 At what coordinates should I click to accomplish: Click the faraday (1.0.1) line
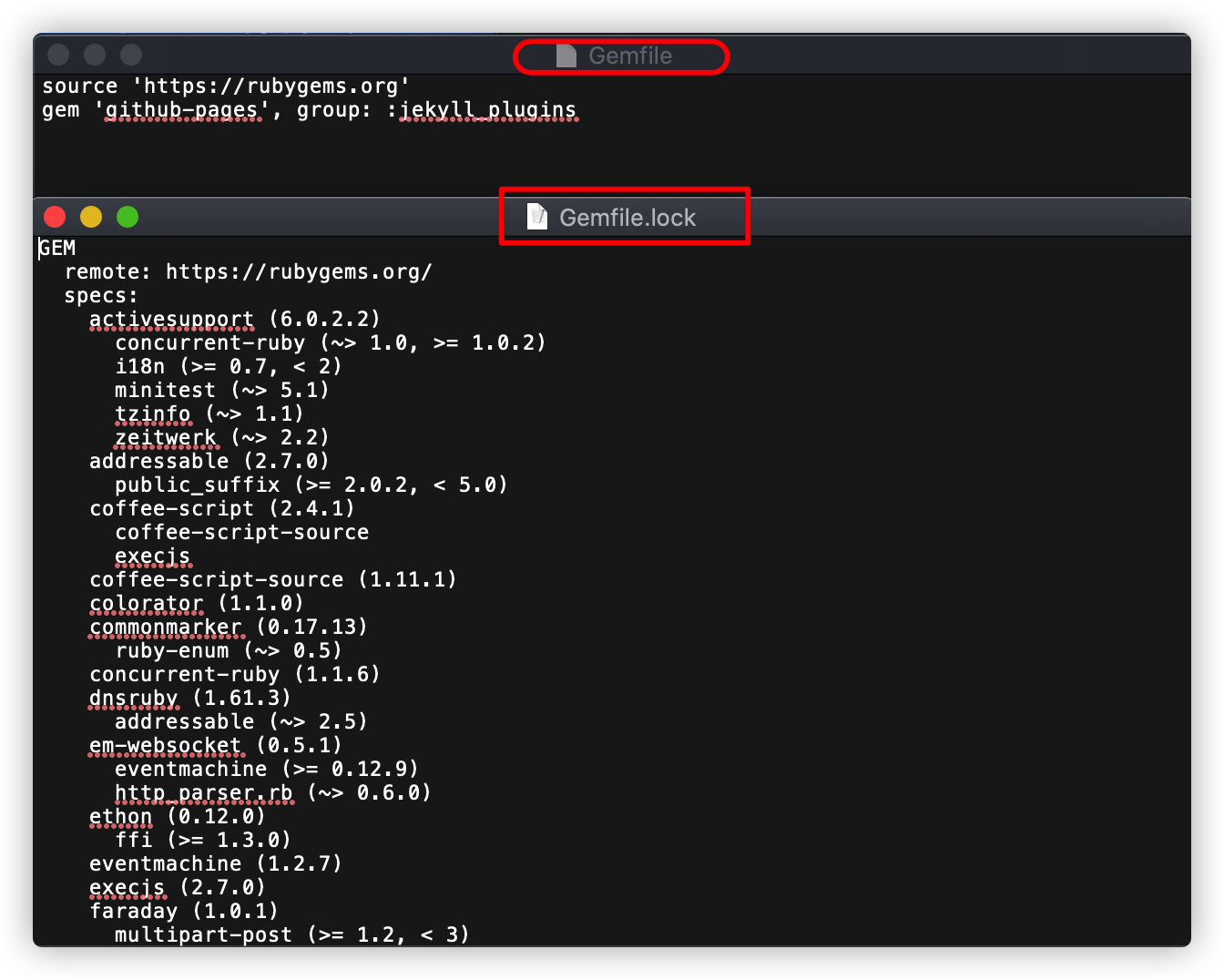tap(184, 912)
